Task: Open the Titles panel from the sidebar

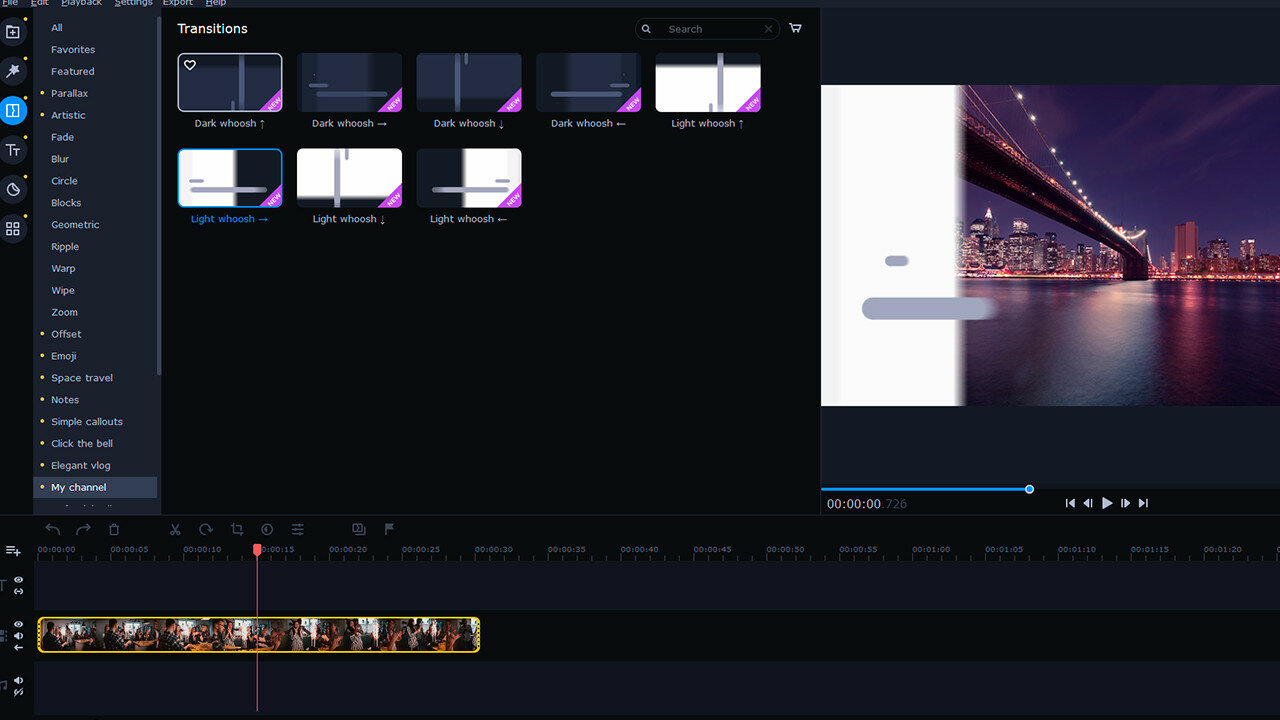Action: coord(13,149)
